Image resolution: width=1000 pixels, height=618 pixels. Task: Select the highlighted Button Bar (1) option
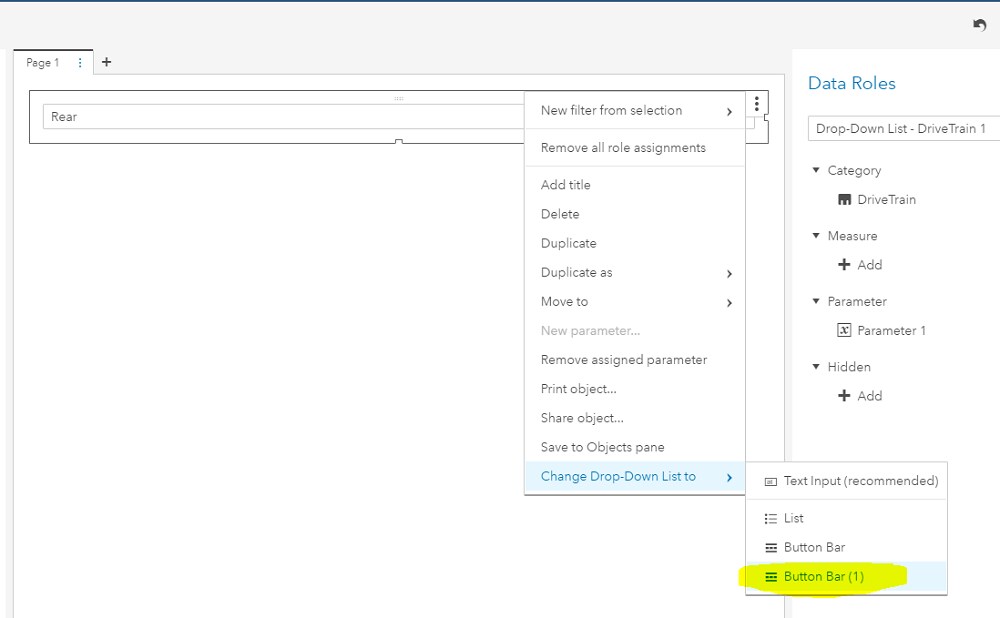coord(823,577)
